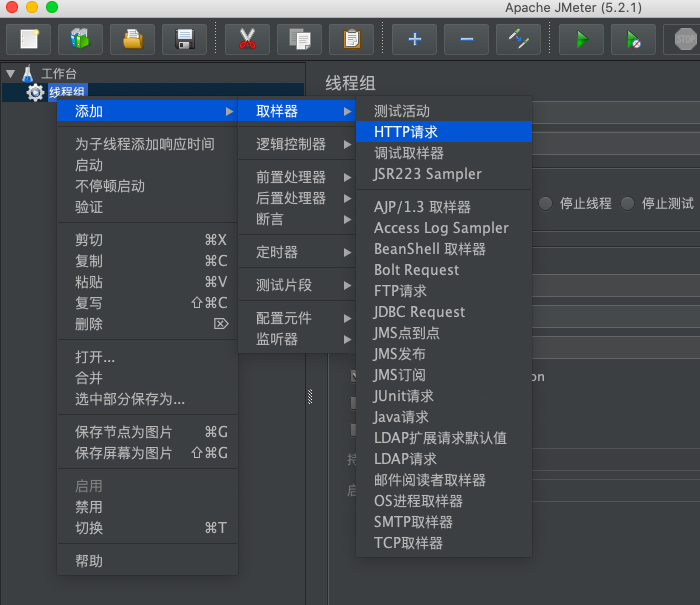This screenshot has height=605, width=700.
Task: Click the 工作台 flask icon
Action: click(x=28, y=74)
